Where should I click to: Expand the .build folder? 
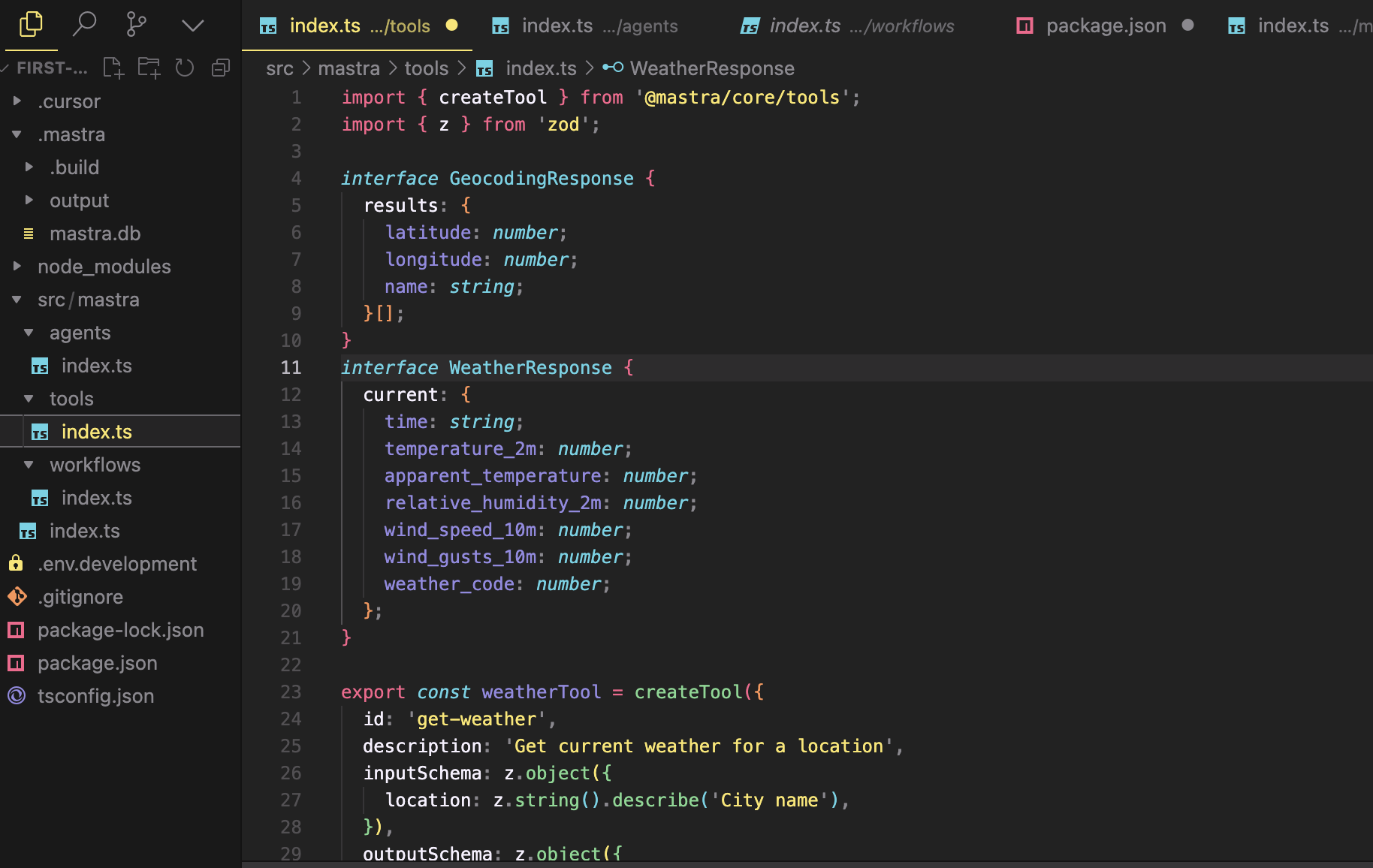coord(120,167)
